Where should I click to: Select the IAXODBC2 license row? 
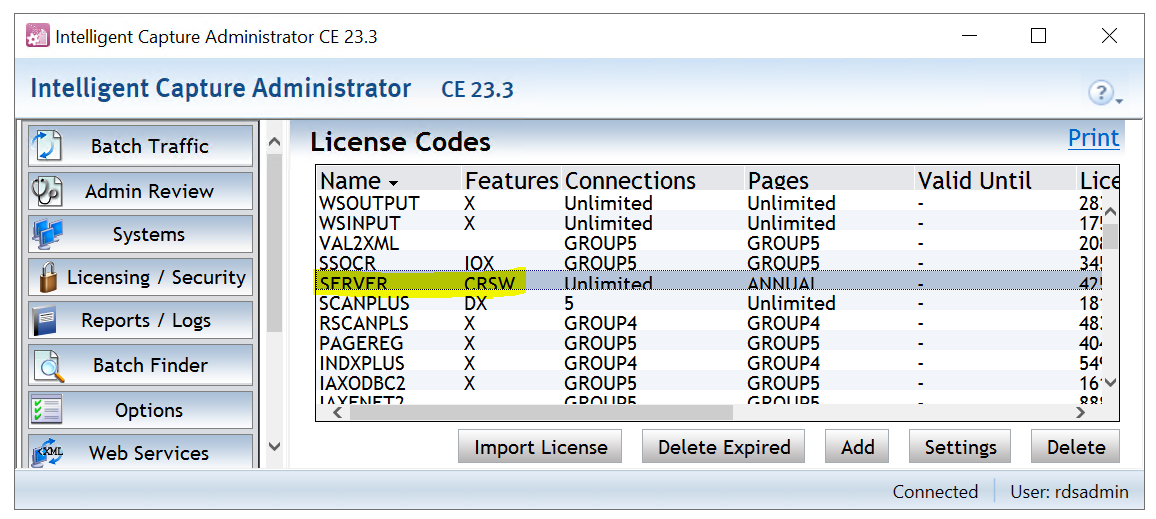709,383
